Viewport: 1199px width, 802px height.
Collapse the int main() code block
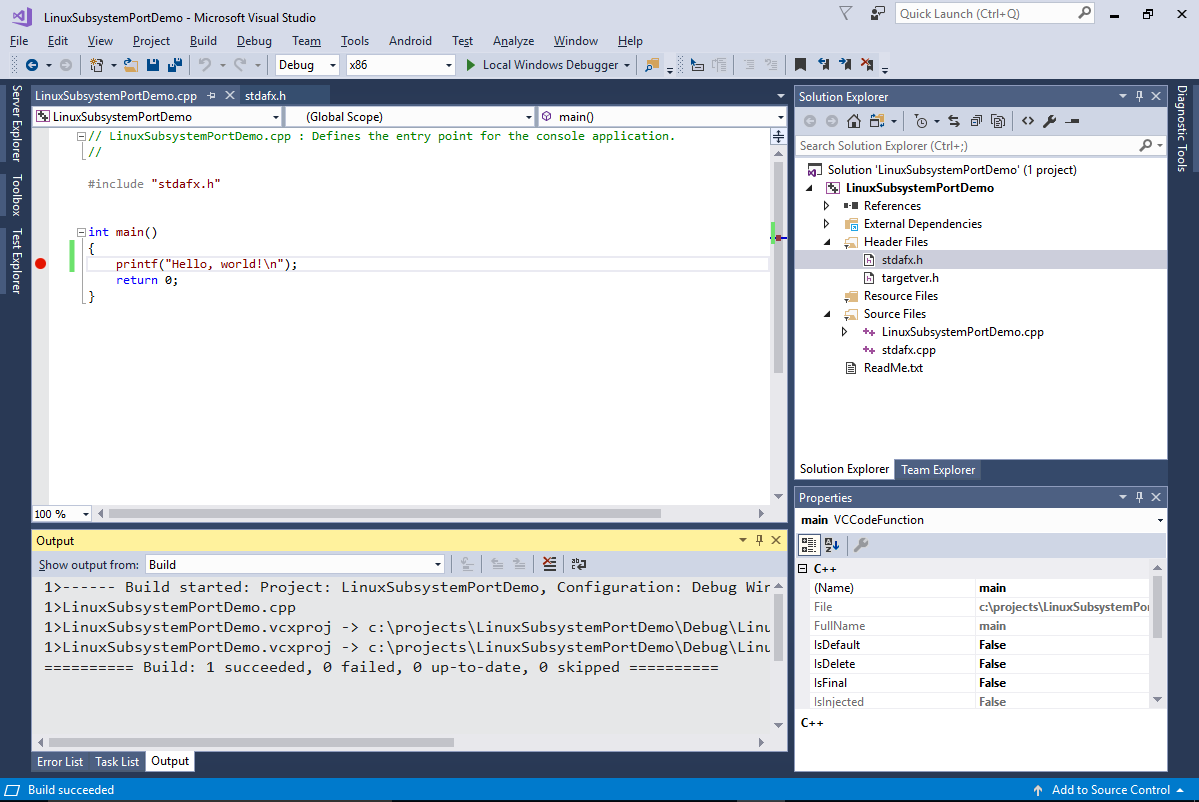coord(81,232)
